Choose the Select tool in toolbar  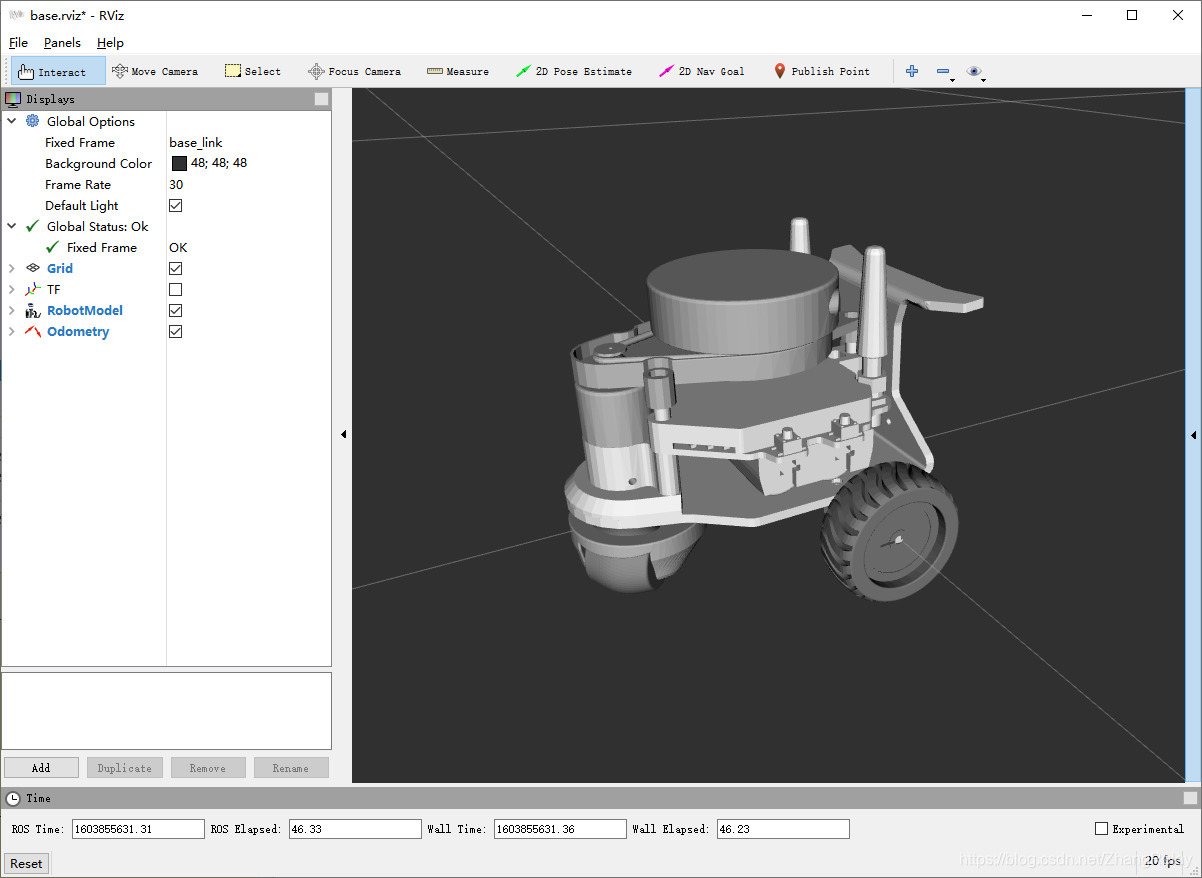click(252, 72)
